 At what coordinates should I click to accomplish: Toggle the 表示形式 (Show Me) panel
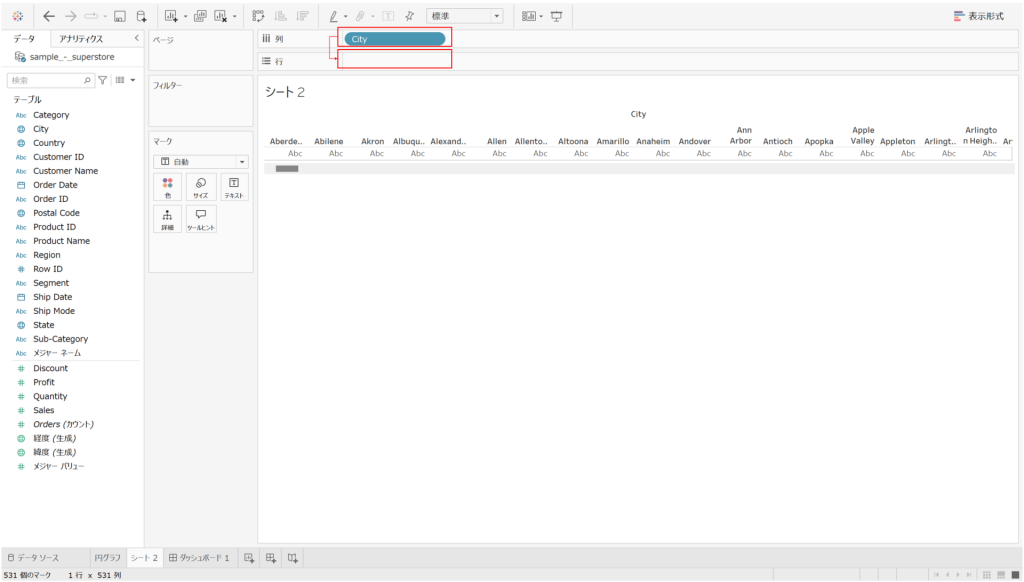(978, 16)
